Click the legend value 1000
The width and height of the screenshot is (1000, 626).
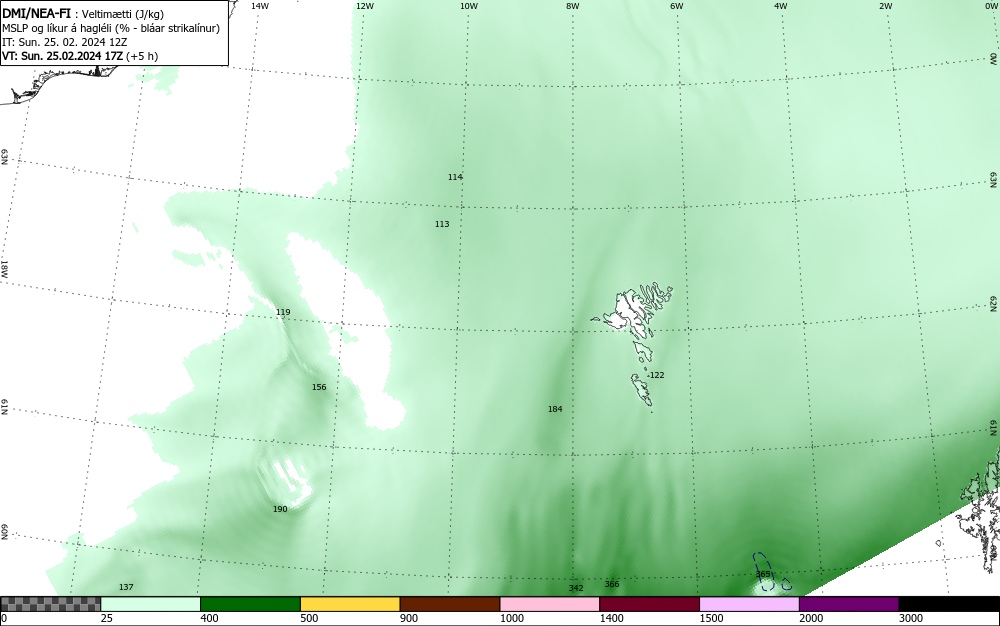coord(511,618)
